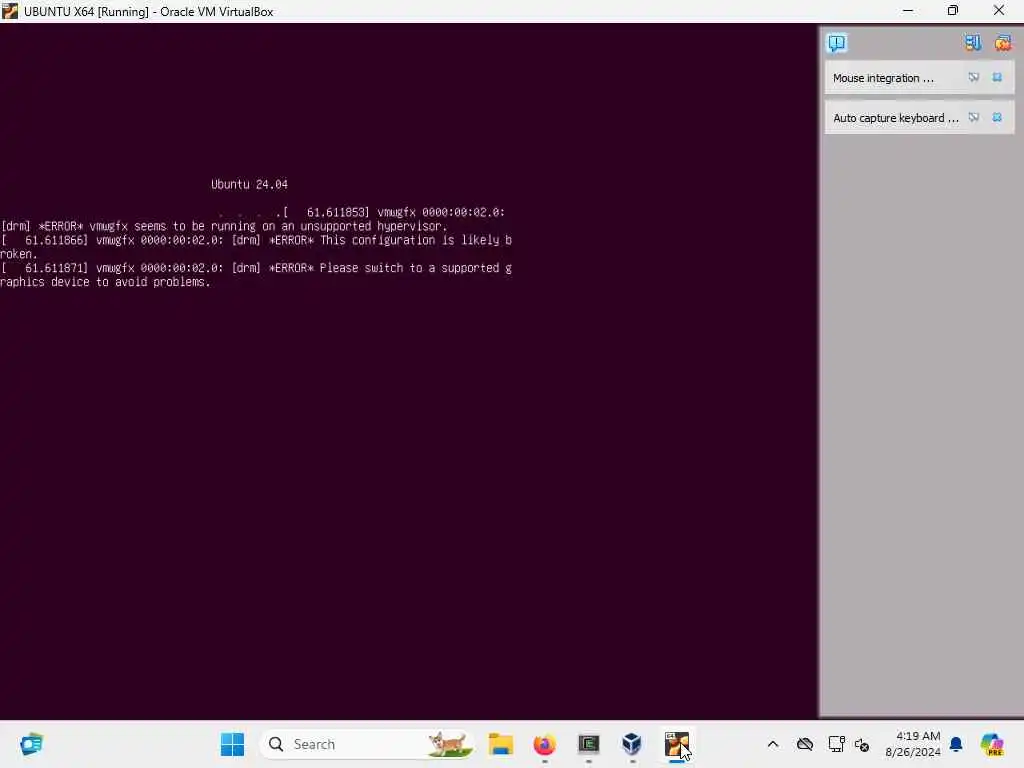This screenshot has width=1024, height=768.
Task: Restore down the UBUNTU X64 VirtualBox window
Action: [953, 11]
